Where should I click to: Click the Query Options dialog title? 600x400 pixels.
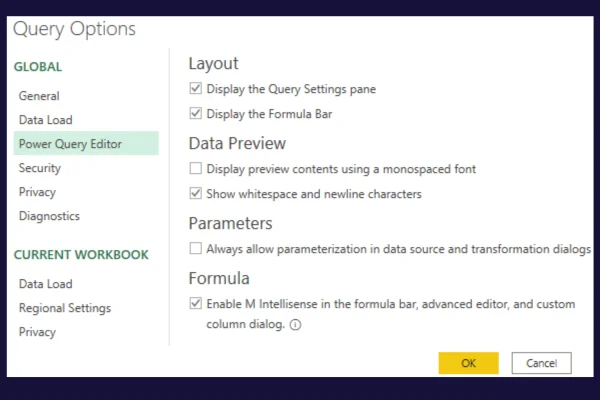74,29
